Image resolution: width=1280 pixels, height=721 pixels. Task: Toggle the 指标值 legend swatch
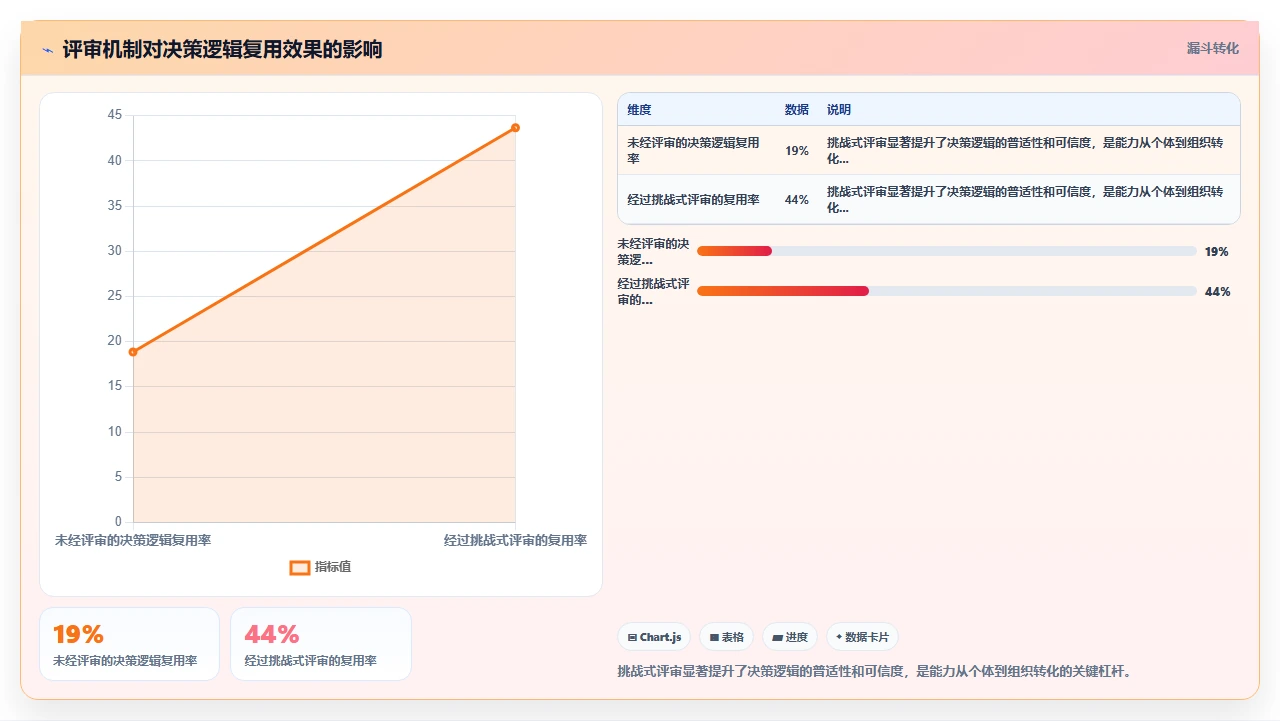coord(299,567)
